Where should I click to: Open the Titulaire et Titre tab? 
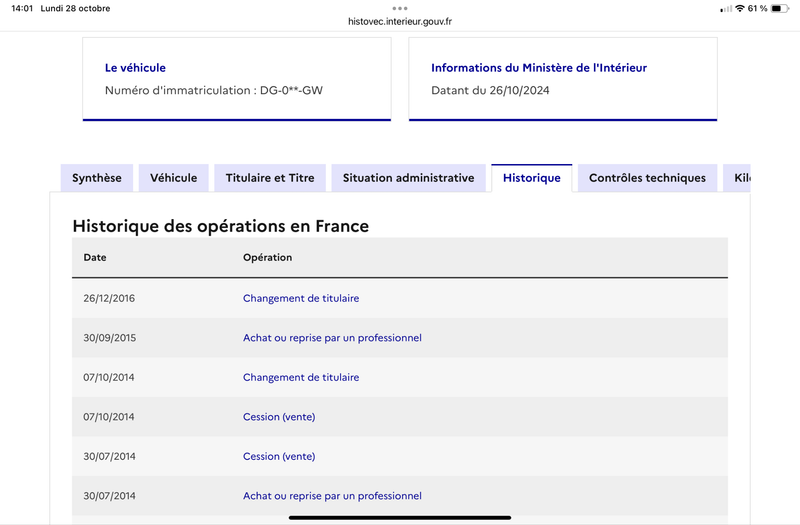pos(270,178)
